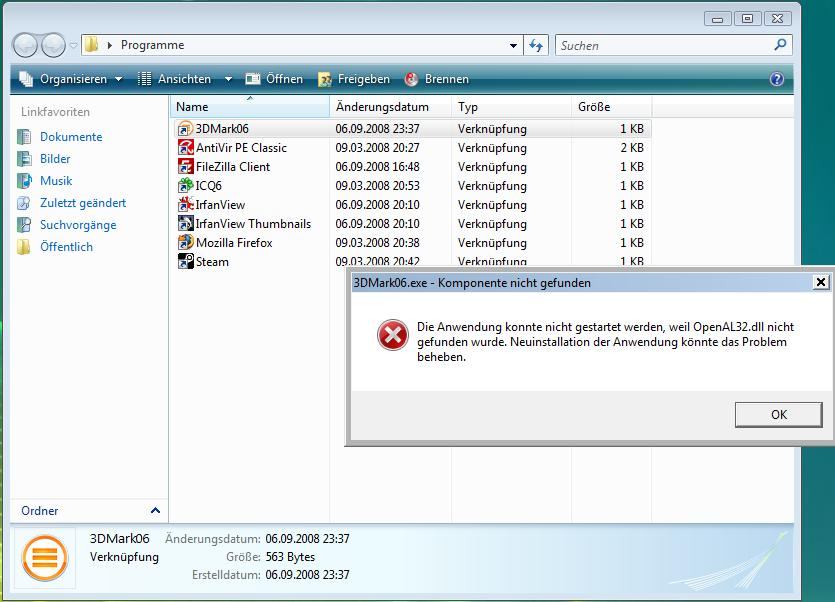Click the Zuletzt geändert icon in the sidebar
The height and width of the screenshot is (602, 835).
pos(24,203)
